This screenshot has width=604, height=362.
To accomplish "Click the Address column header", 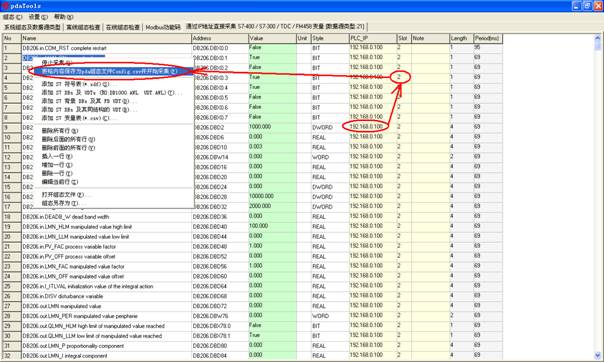I will [220, 38].
